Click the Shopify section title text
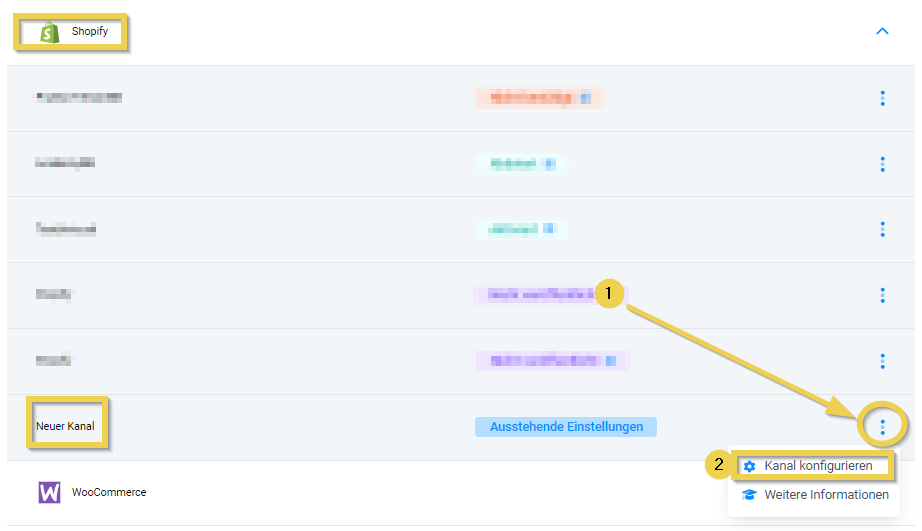Image resolution: width=922 pixels, height=531 pixels. pos(90,32)
